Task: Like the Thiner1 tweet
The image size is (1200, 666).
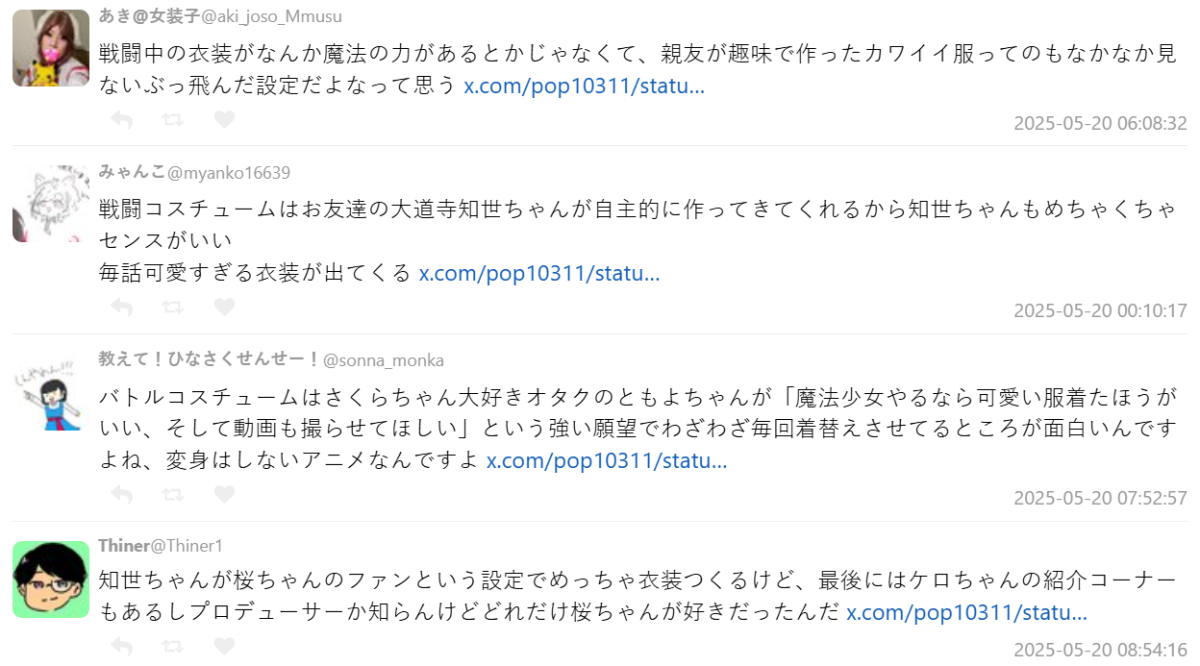Action: (224, 647)
